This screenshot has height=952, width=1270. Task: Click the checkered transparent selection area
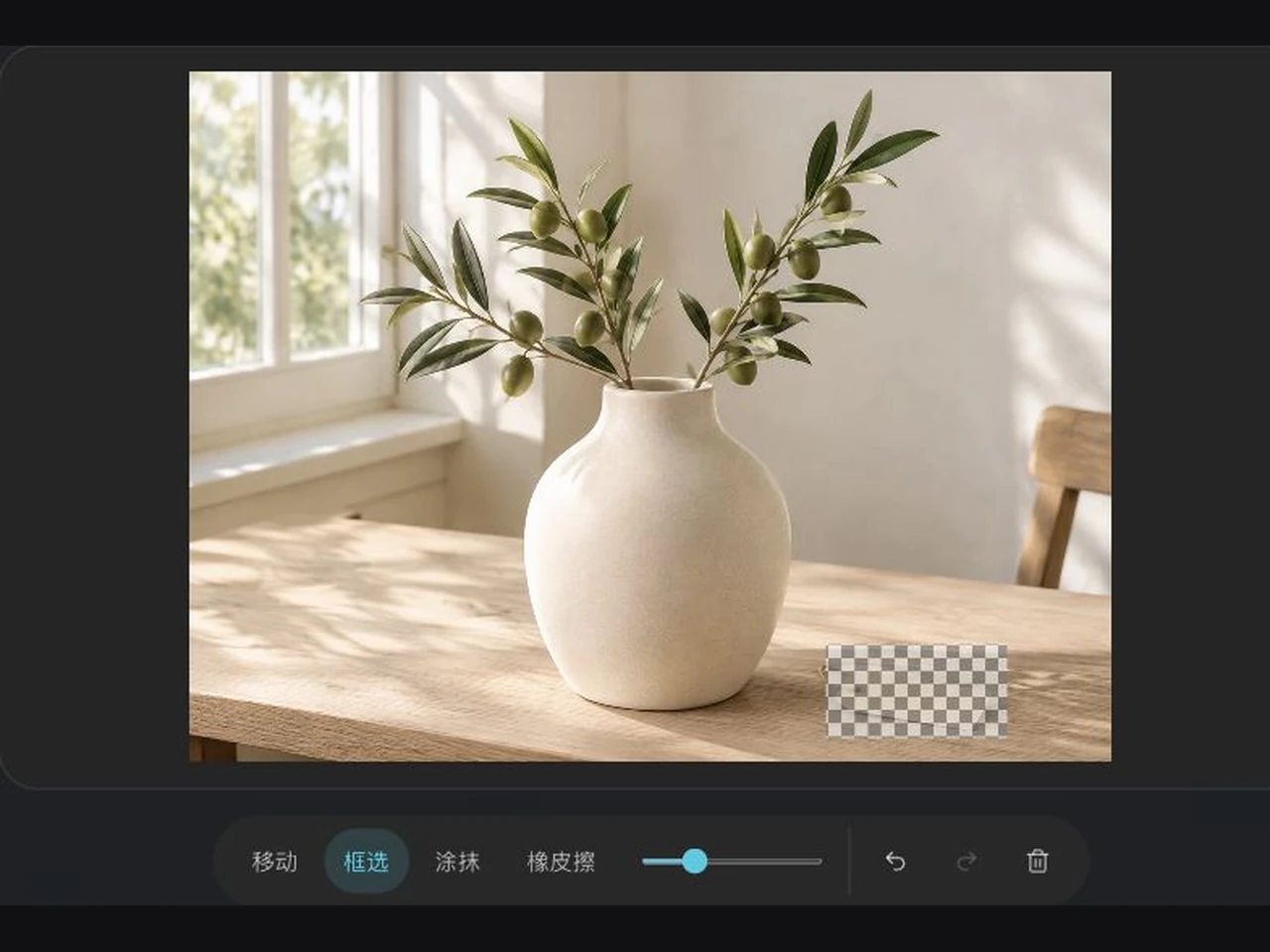[917, 691]
